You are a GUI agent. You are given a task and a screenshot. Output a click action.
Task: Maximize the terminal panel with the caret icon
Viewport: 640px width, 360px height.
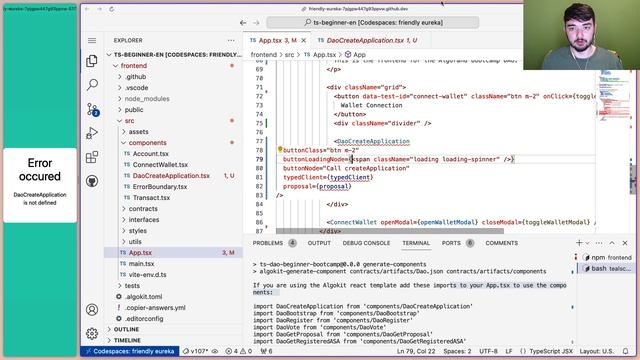pyautogui.click(x=612, y=243)
